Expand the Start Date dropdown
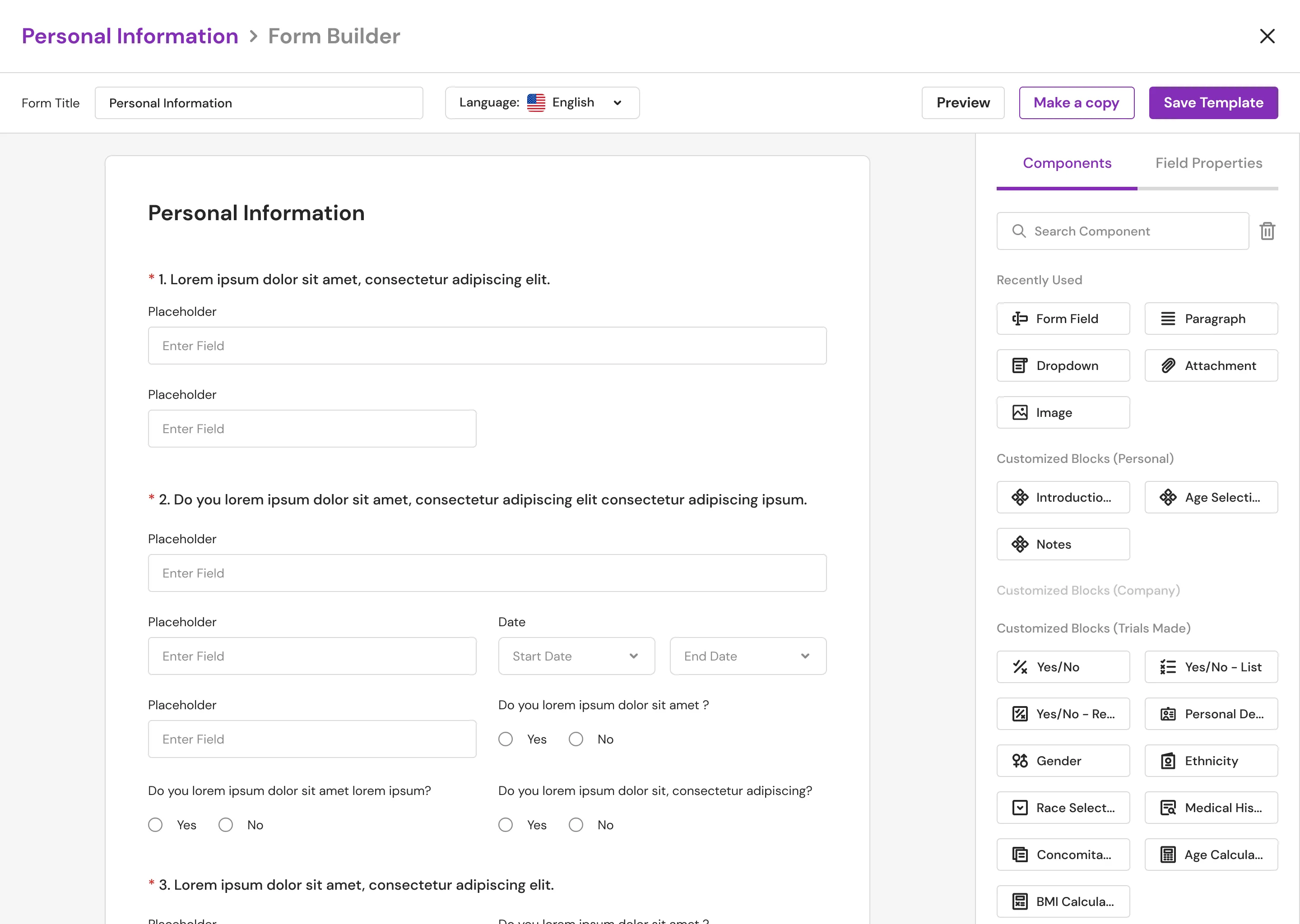 pyautogui.click(x=576, y=656)
